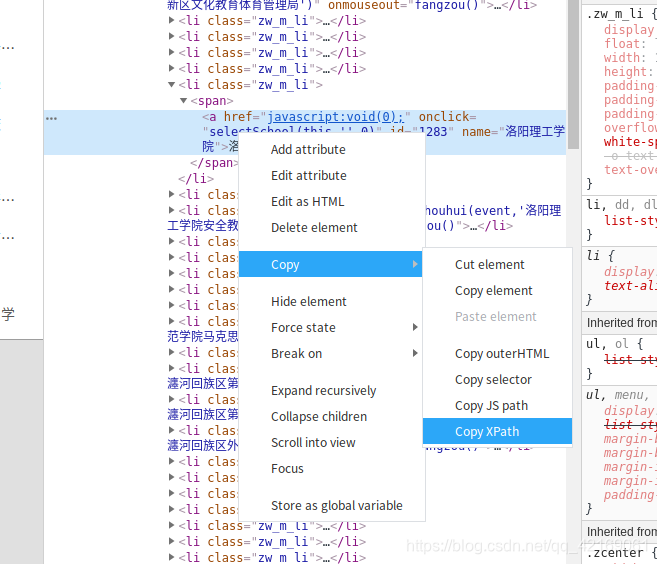Select Edit as HTML option
657x564 pixels.
(307, 202)
